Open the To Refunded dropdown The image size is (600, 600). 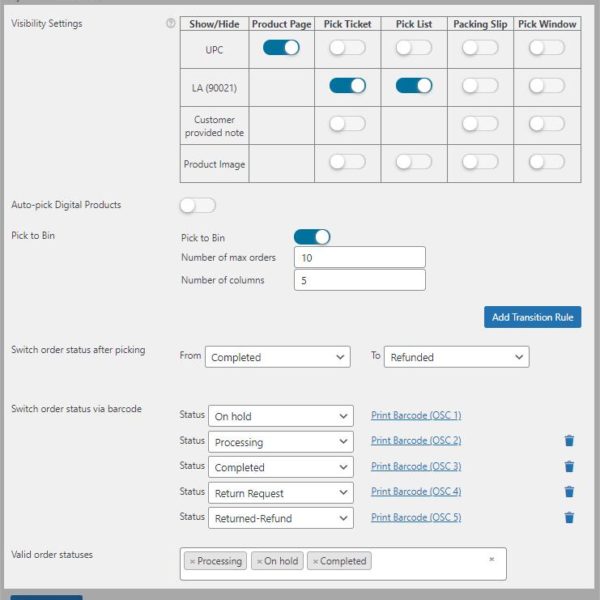(x=456, y=357)
